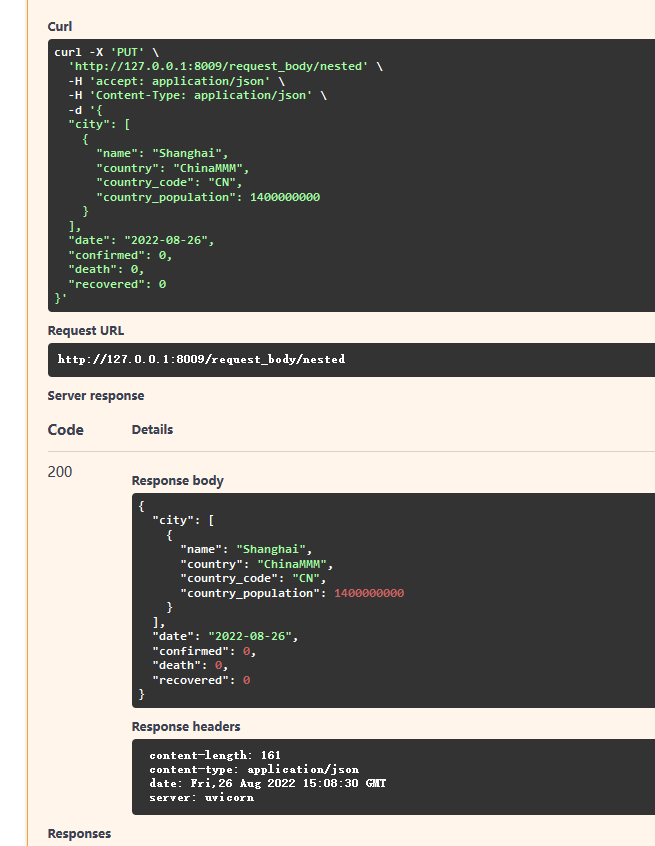Image resolution: width=655 pixels, height=846 pixels.
Task: Select the curl -X 'PUT' line
Action: (x=106, y=52)
